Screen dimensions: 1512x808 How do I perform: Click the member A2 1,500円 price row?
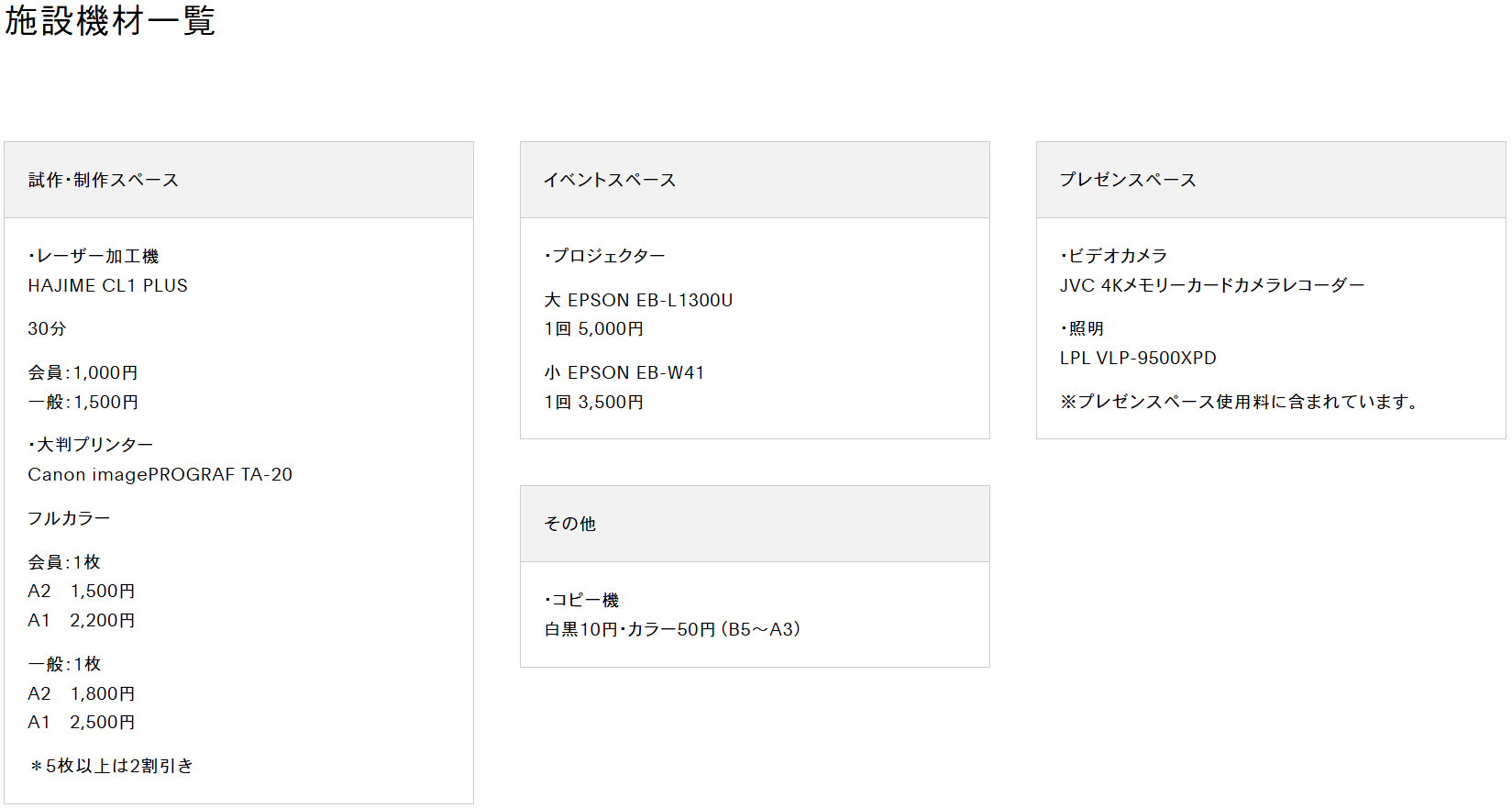82,592
